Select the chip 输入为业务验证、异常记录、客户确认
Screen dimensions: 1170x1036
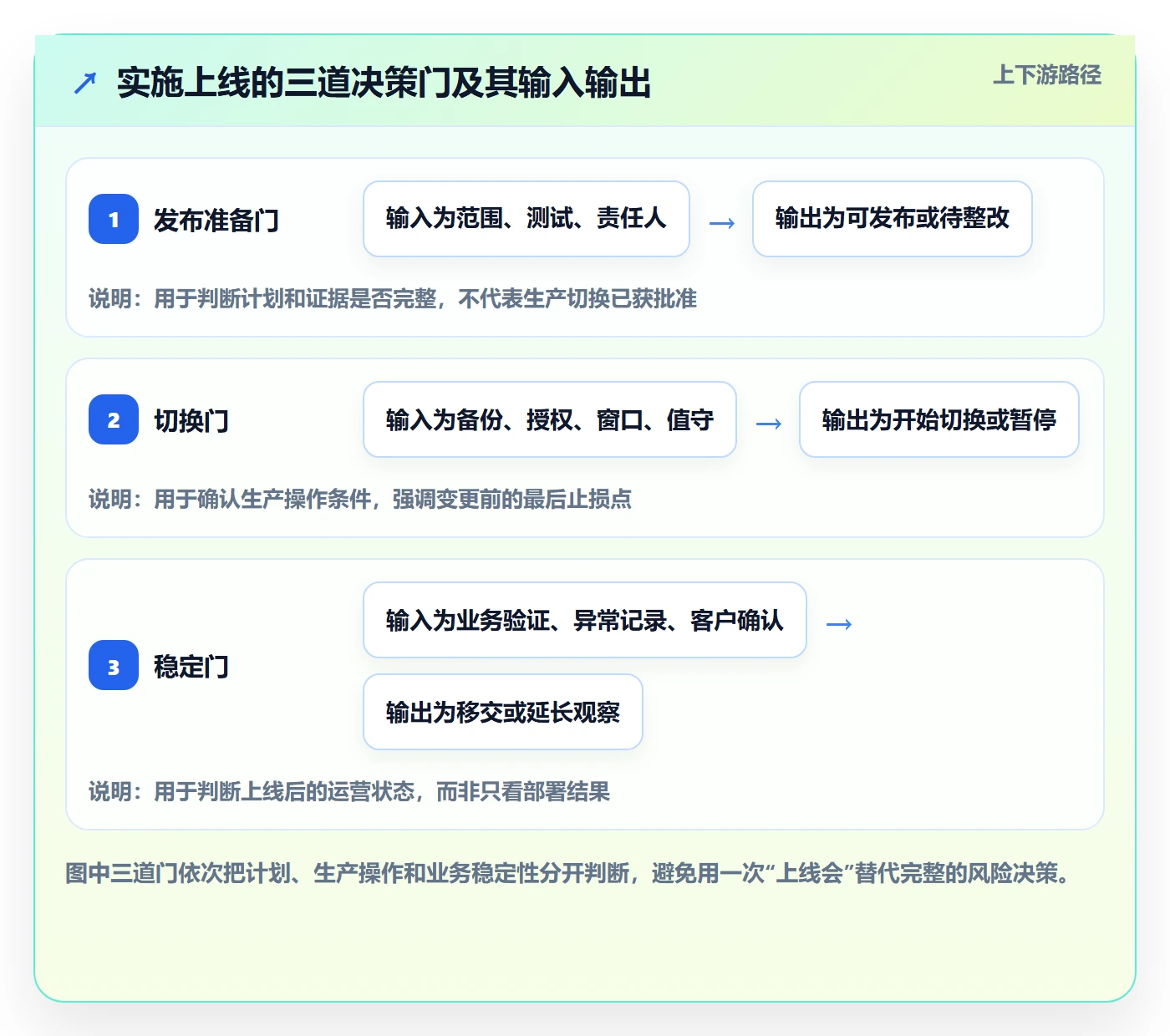point(585,620)
